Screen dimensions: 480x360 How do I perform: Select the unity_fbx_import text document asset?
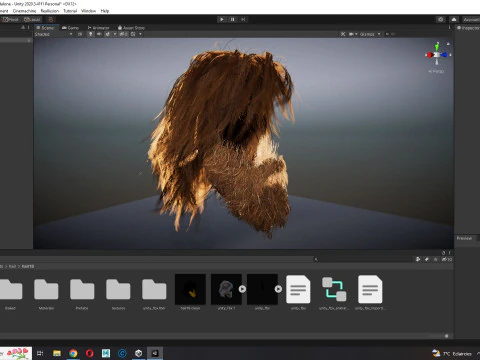click(370, 289)
